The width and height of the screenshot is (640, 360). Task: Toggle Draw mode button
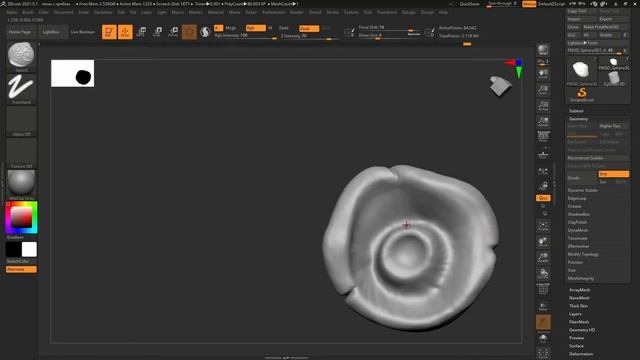pos(125,32)
